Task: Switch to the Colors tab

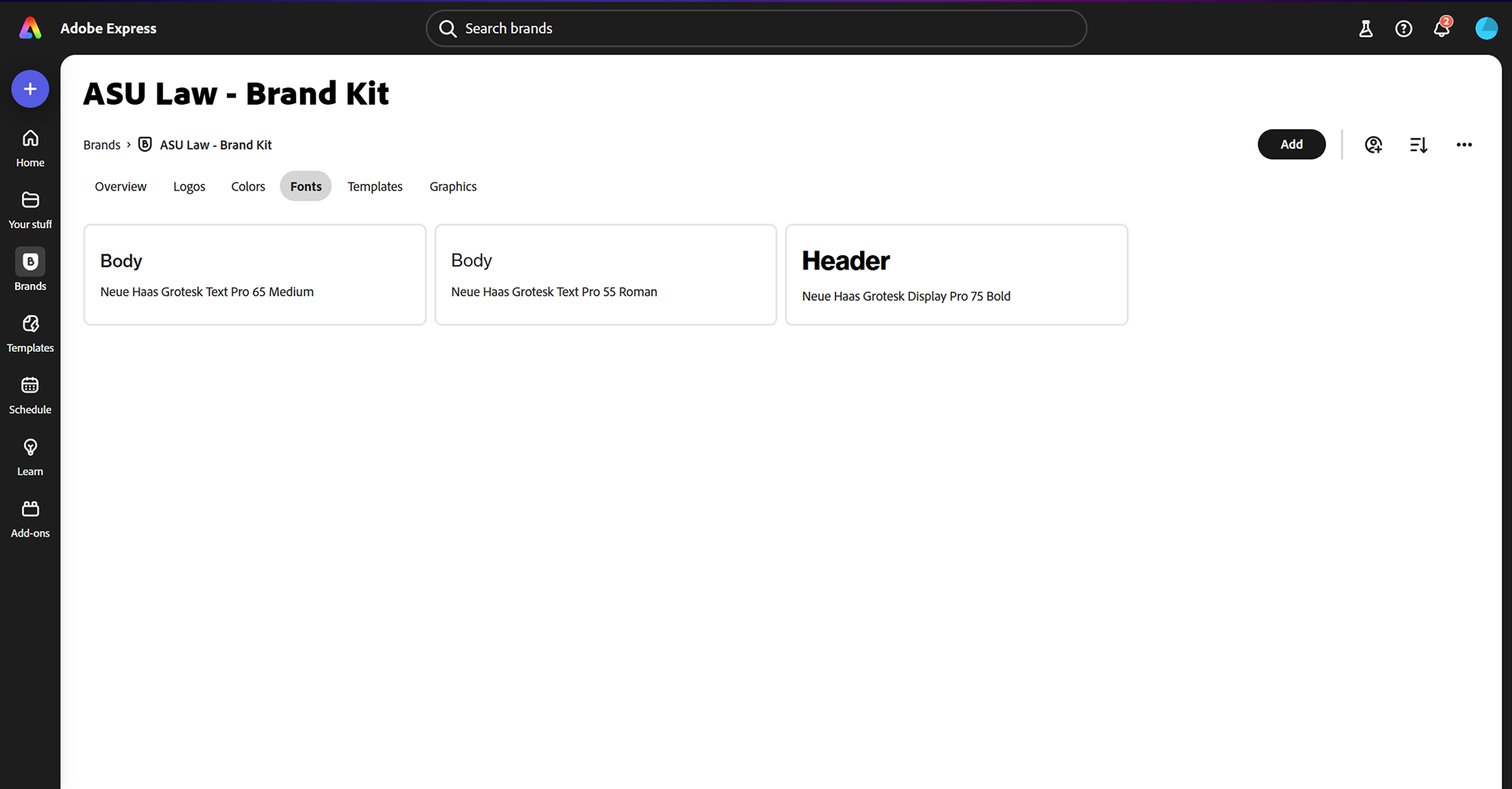Action: [x=248, y=187]
